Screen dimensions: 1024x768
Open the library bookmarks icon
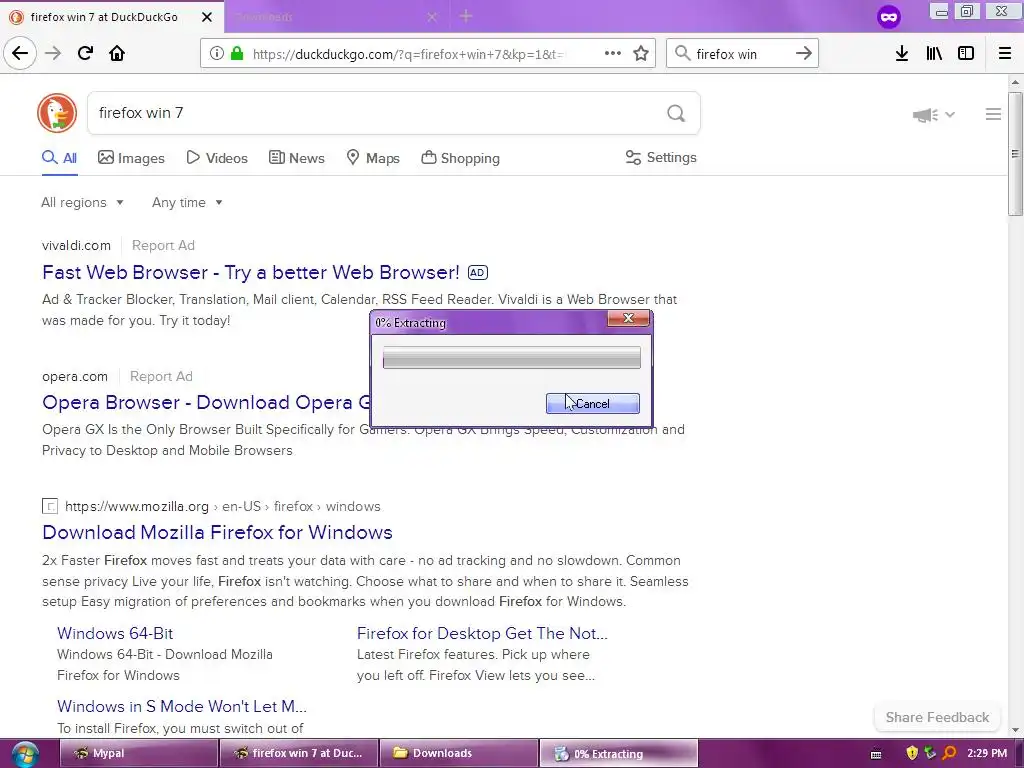point(934,54)
